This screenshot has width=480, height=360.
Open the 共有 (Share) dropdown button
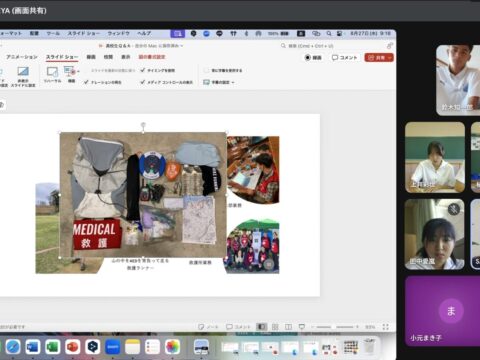coord(379,58)
